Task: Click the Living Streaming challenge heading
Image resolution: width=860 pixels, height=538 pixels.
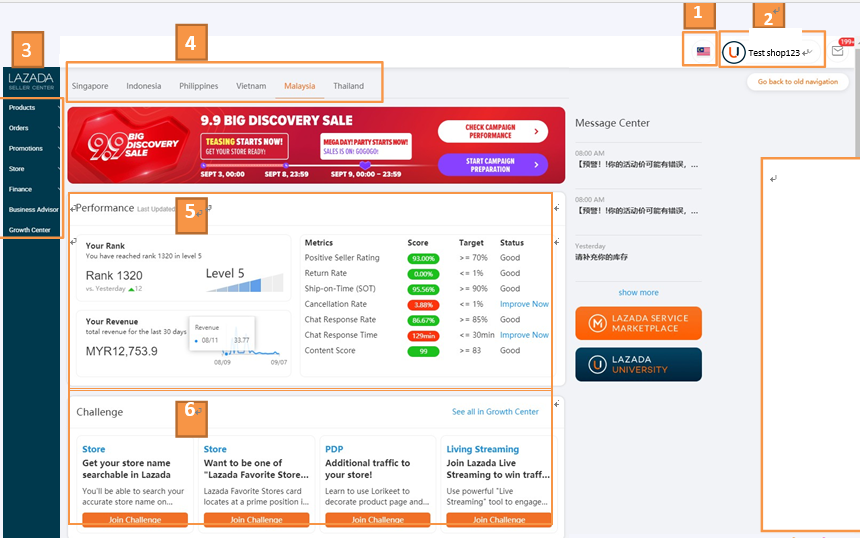Action: coord(483,449)
